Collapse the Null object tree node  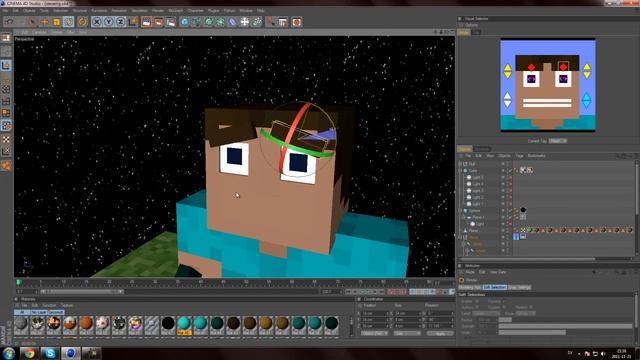[x=460, y=164]
